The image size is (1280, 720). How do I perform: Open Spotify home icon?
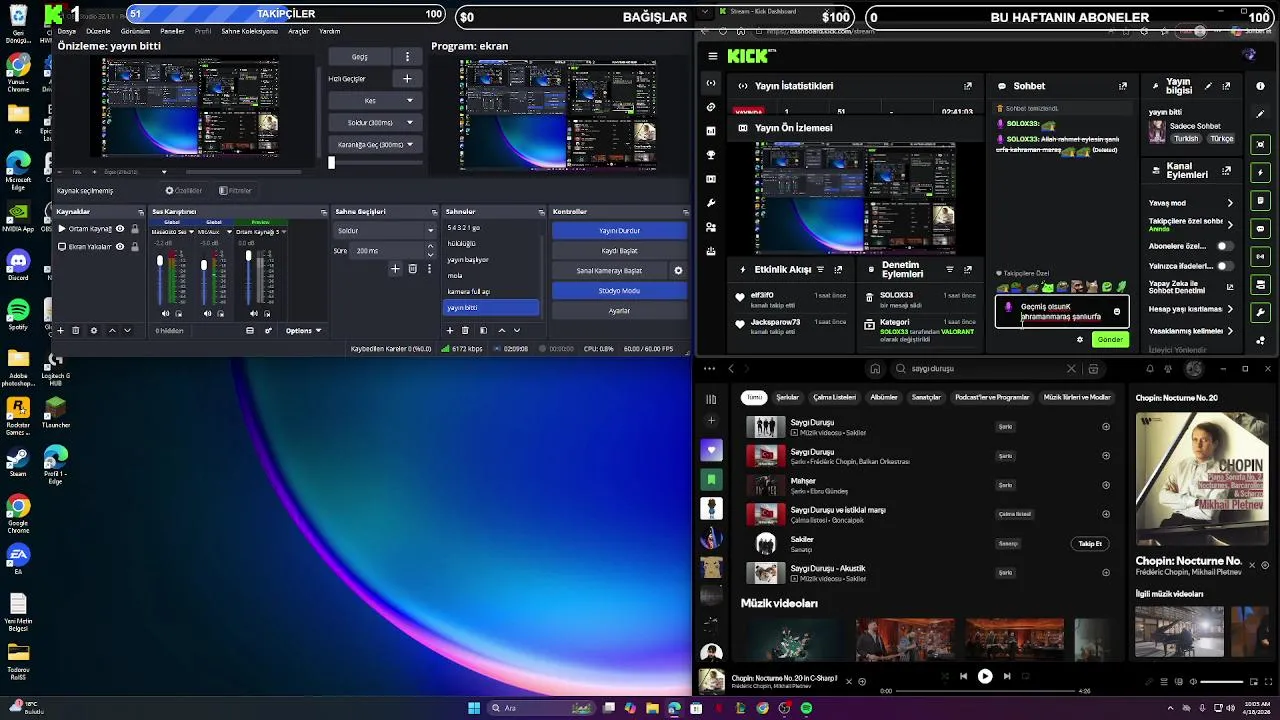(875, 369)
